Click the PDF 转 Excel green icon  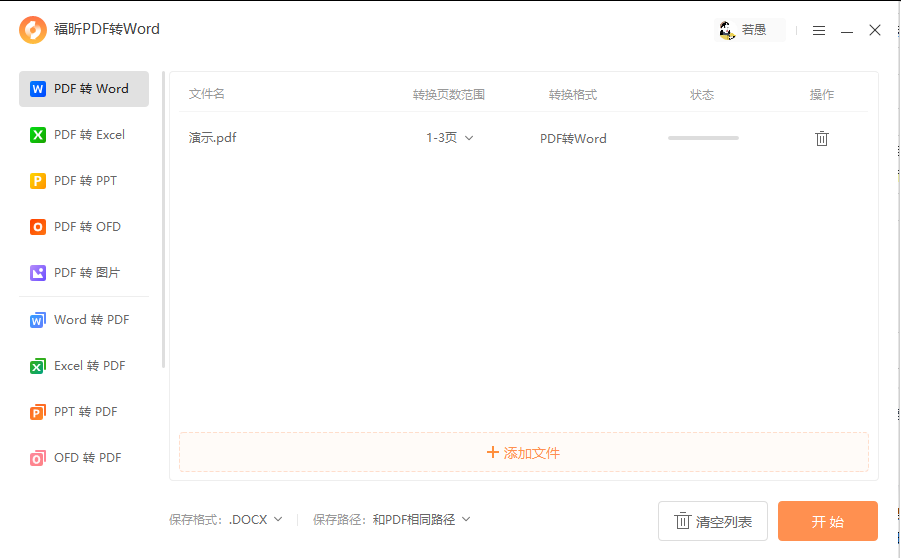37,135
